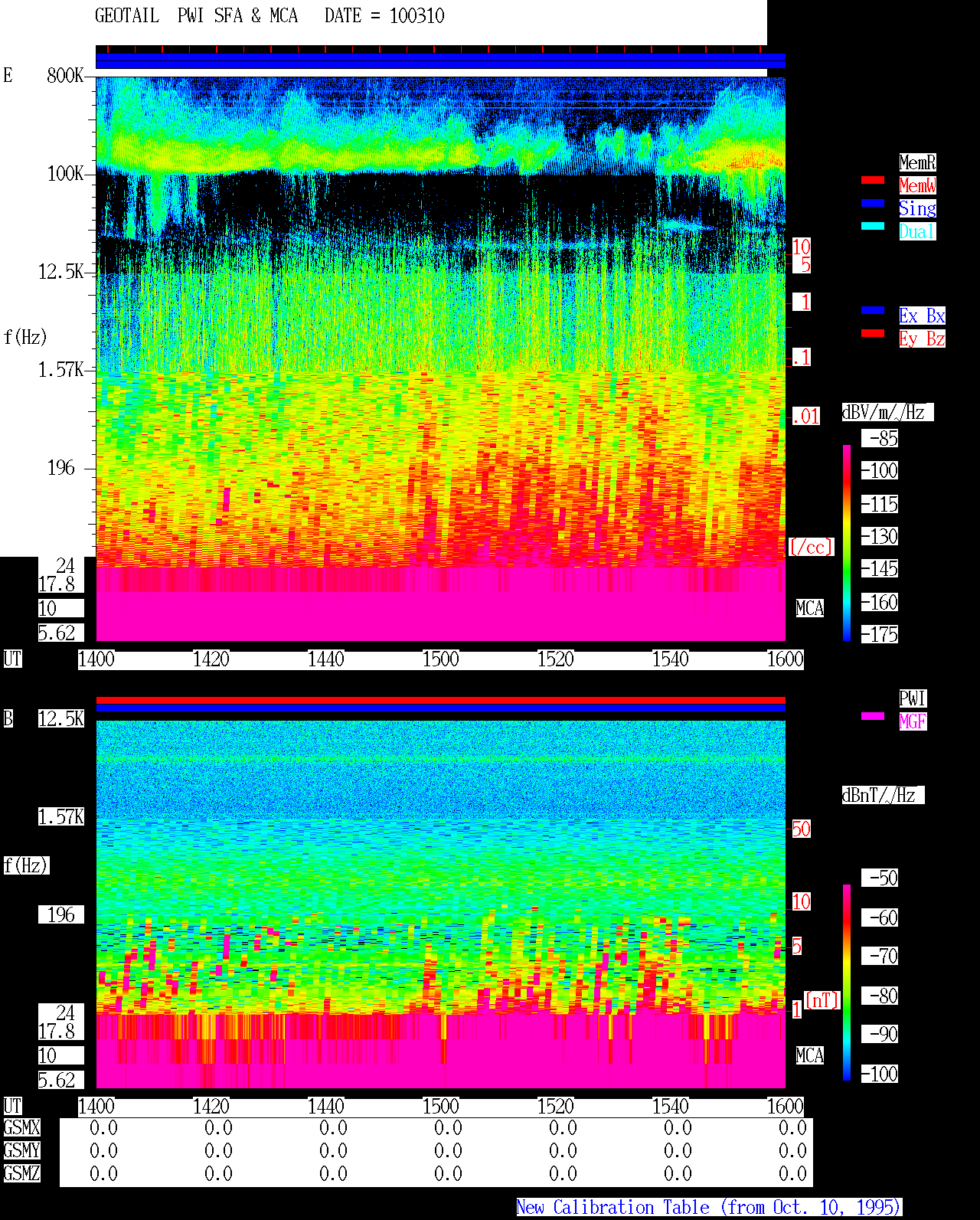The height and width of the screenshot is (1220, 980).
Task: Click the -175 color scale value
Action: click(880, 635)
